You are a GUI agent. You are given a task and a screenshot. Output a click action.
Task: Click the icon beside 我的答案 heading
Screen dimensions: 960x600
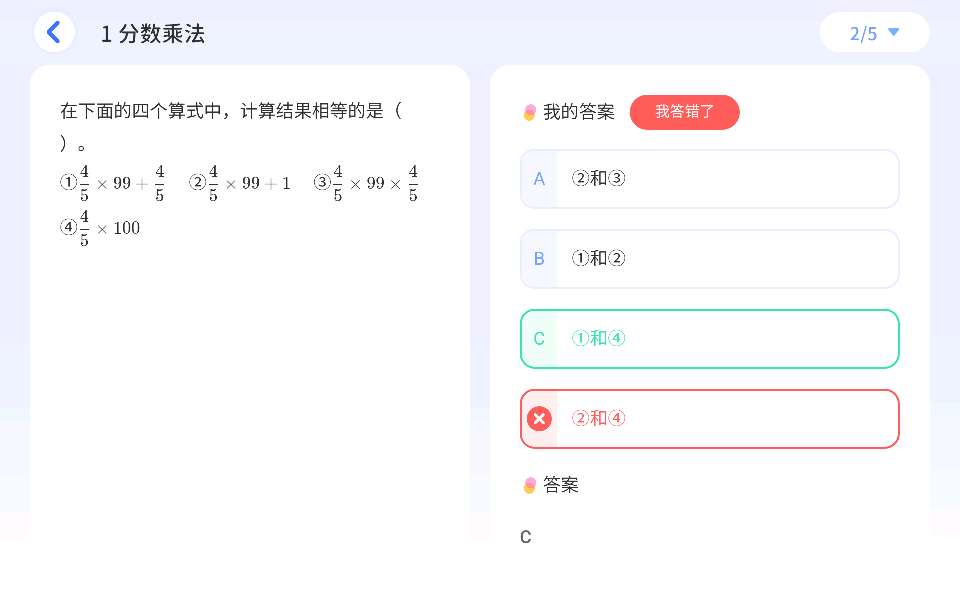pos(530,113)
